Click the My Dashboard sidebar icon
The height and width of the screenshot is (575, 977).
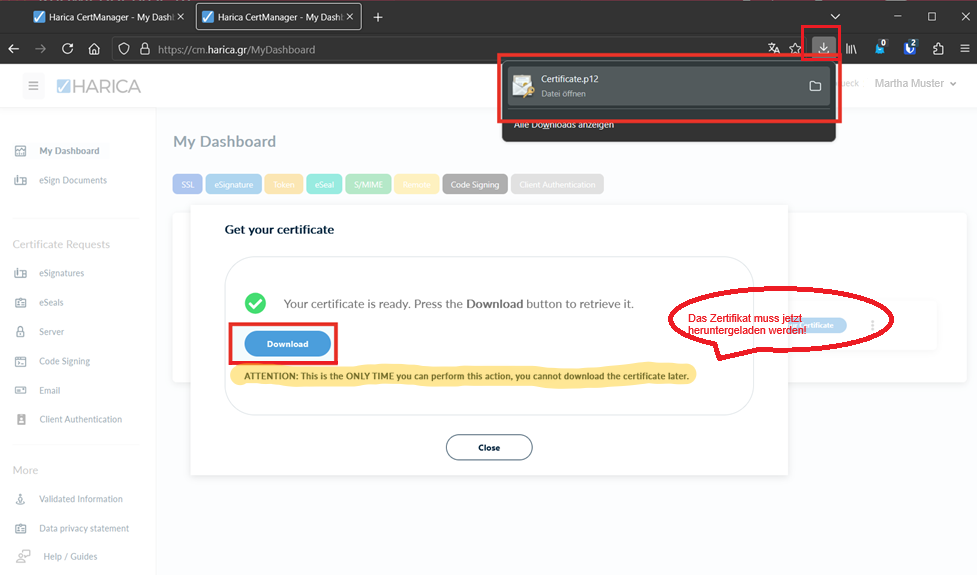coord(21,151)
